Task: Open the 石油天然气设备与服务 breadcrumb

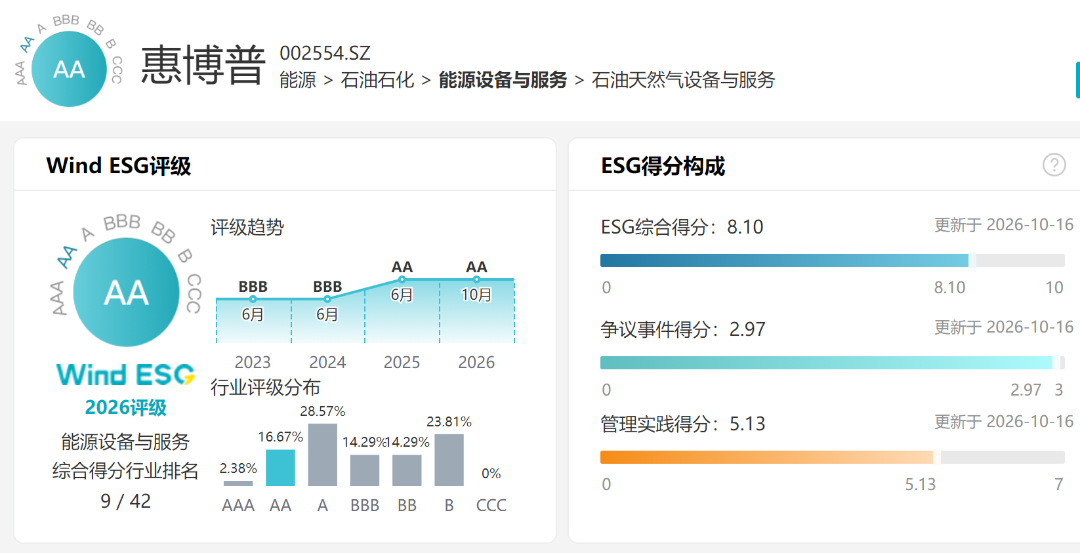Action: [683, 81]
